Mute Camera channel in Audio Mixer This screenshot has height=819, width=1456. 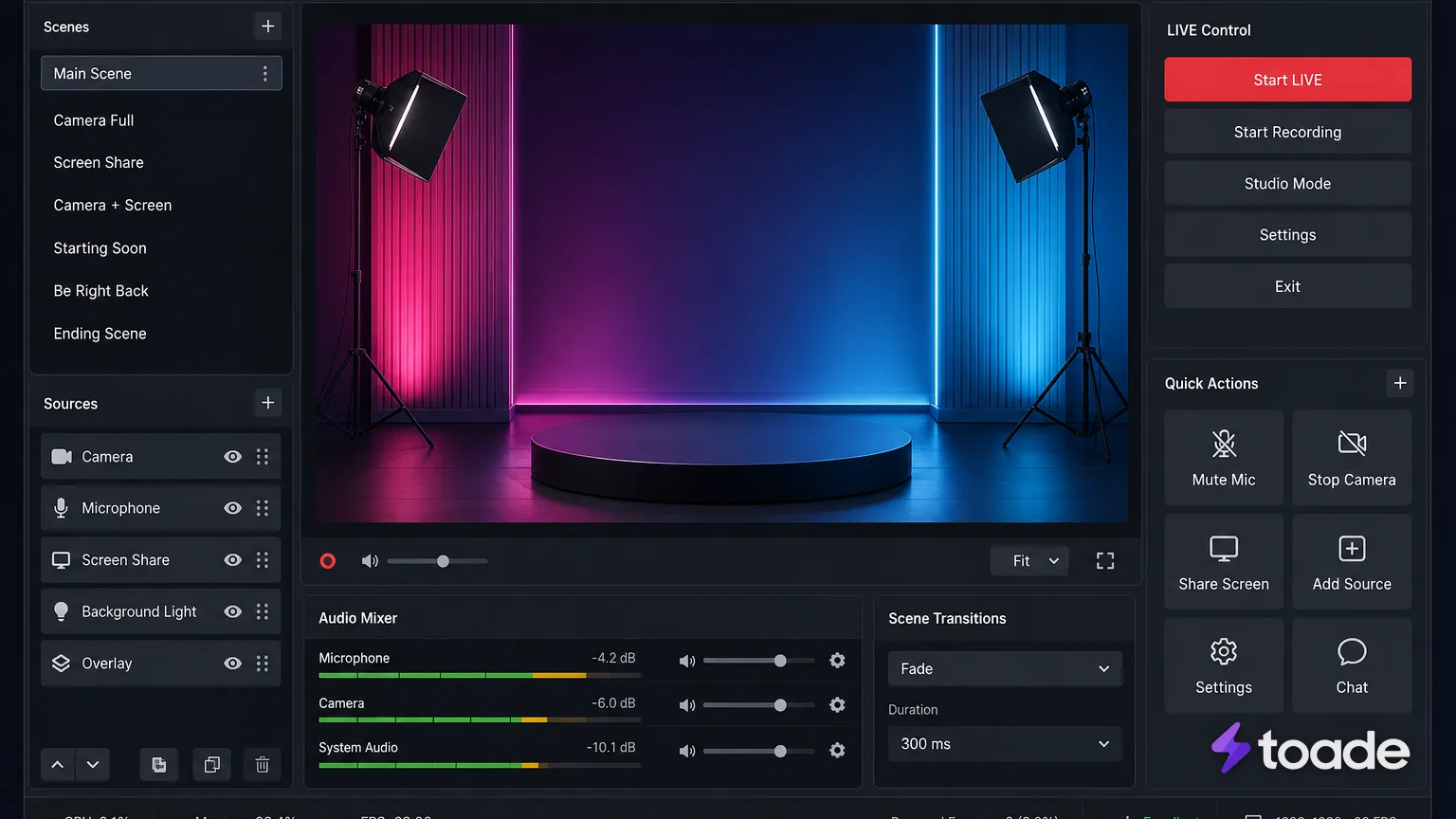pos(687,705)
